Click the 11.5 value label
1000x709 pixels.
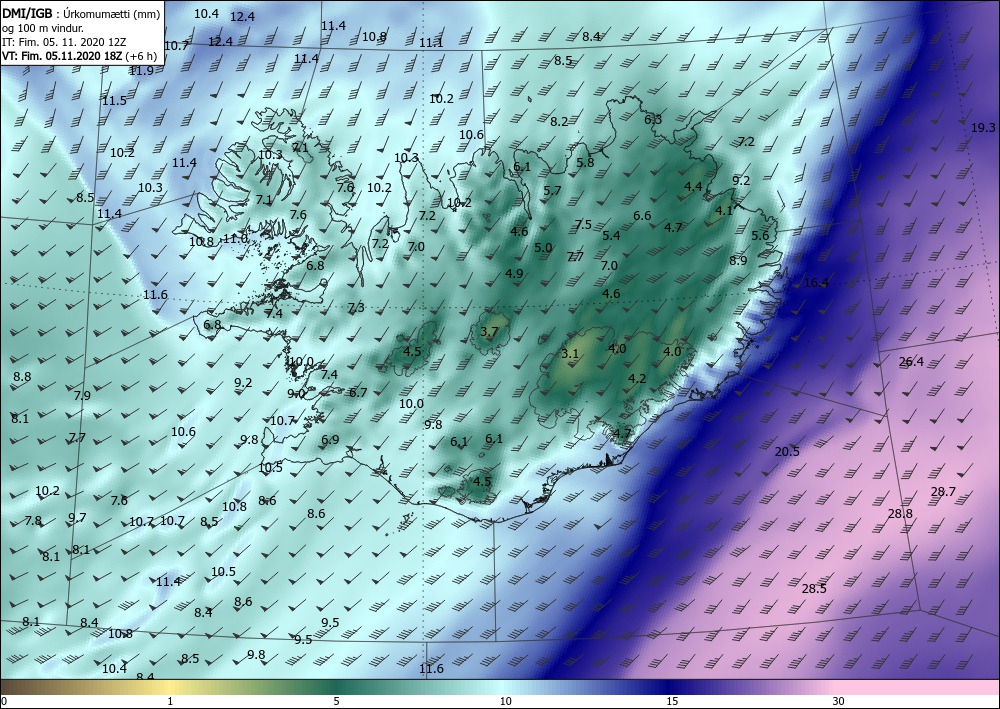[x=114, y=101]
